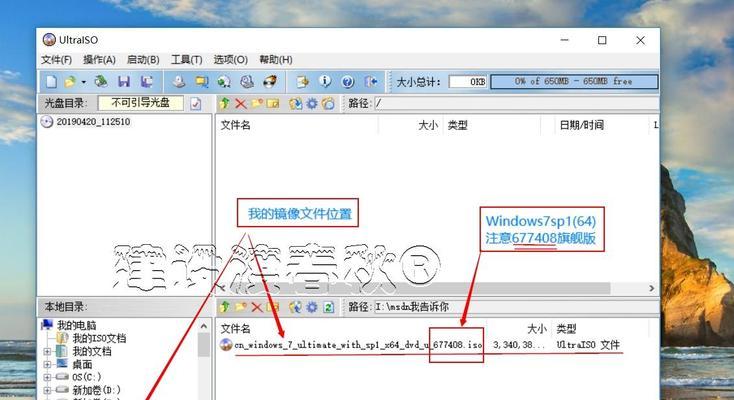Click Refresh icon in local pane toolbar

(x=329, y=307)
